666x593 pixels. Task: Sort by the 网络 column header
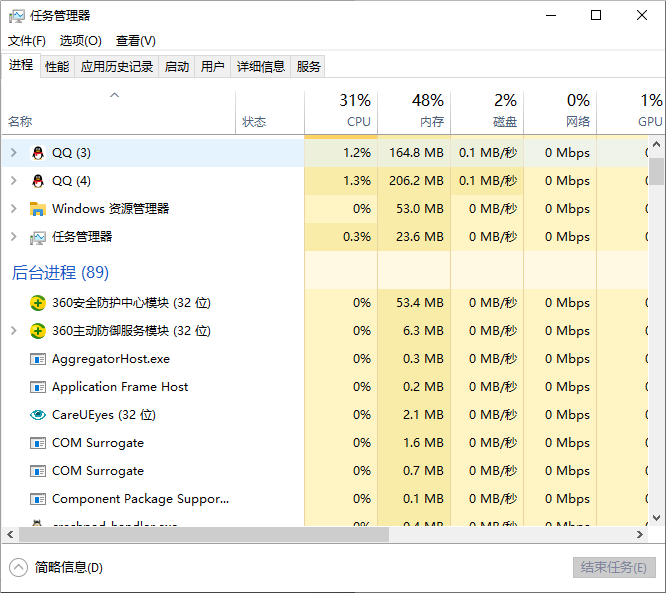click(560, 113)
